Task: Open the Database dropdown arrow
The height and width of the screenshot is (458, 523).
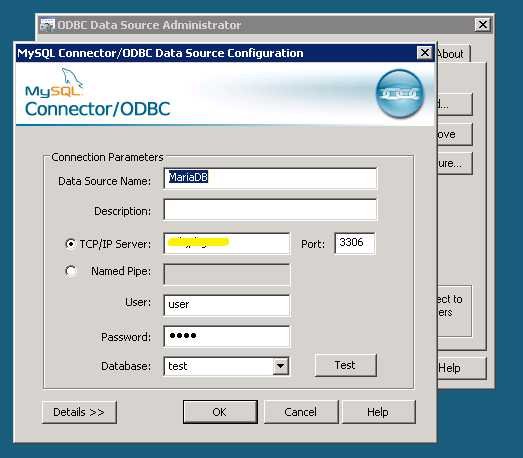Action: (x=281, y=366)
